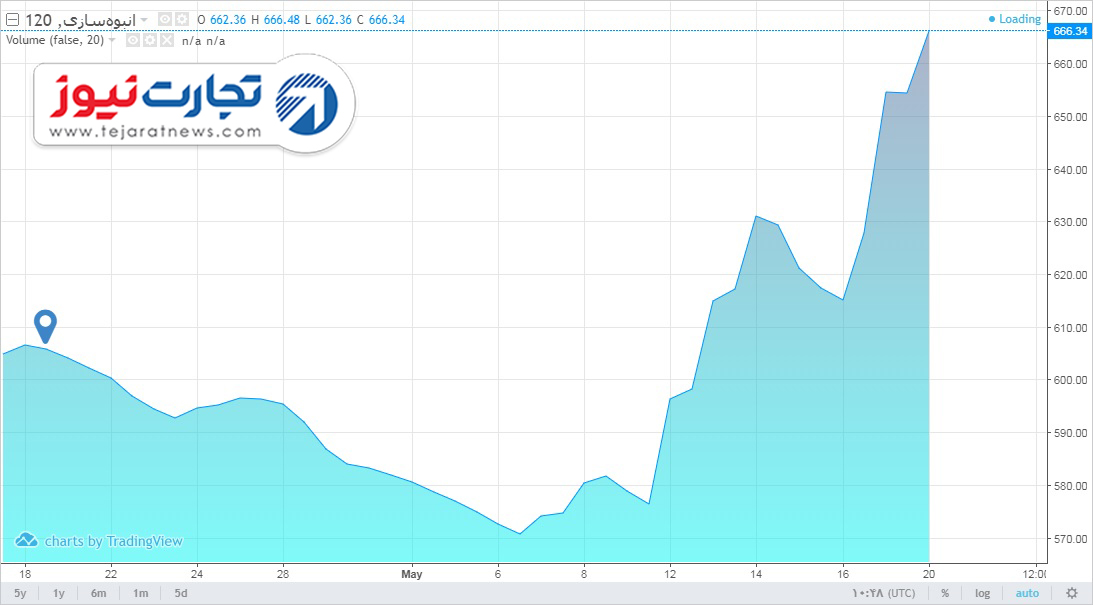Open main series settings gear icon

tap(181, 20)
